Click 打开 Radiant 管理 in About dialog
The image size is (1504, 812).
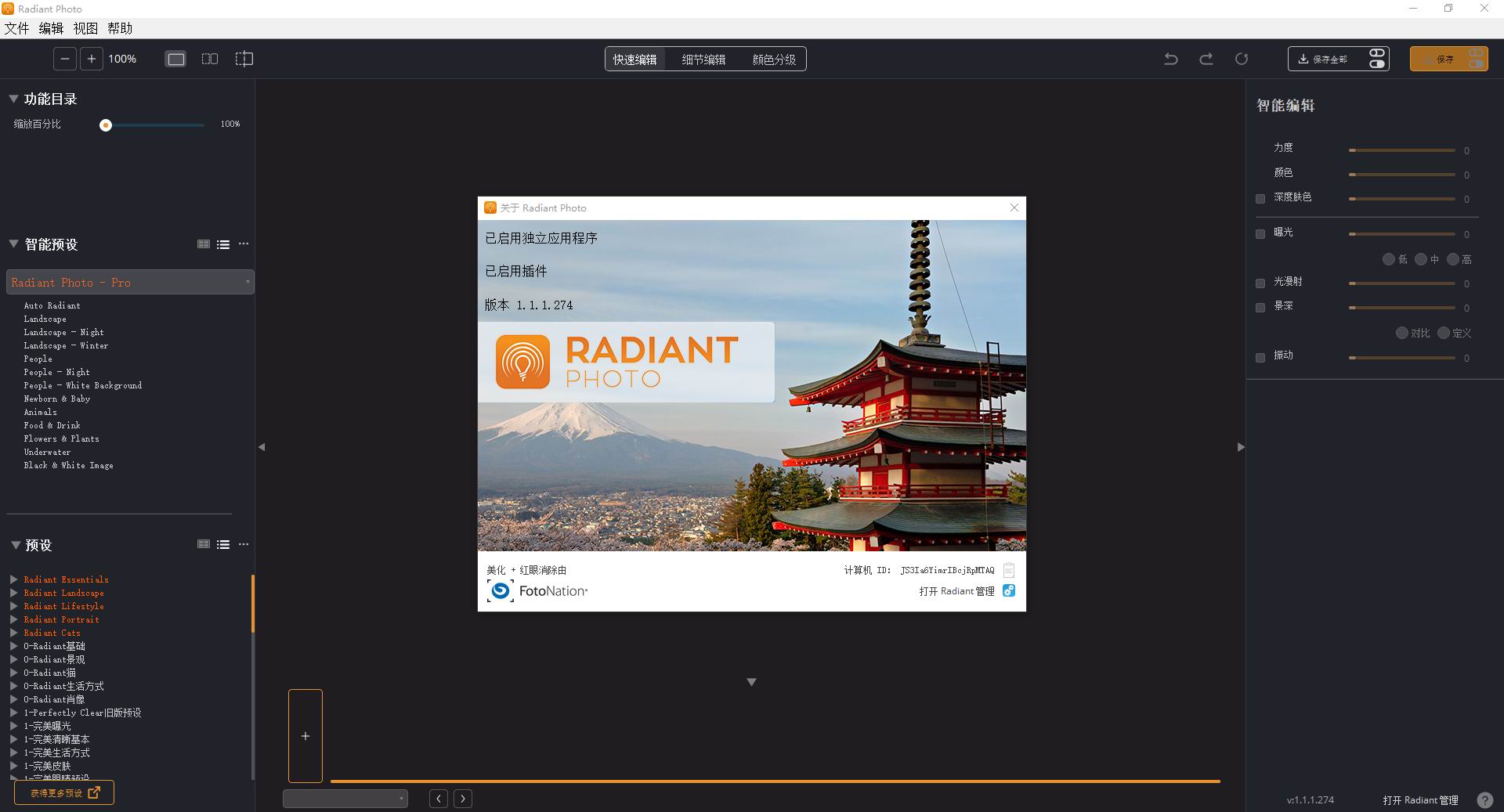point(956,591)
